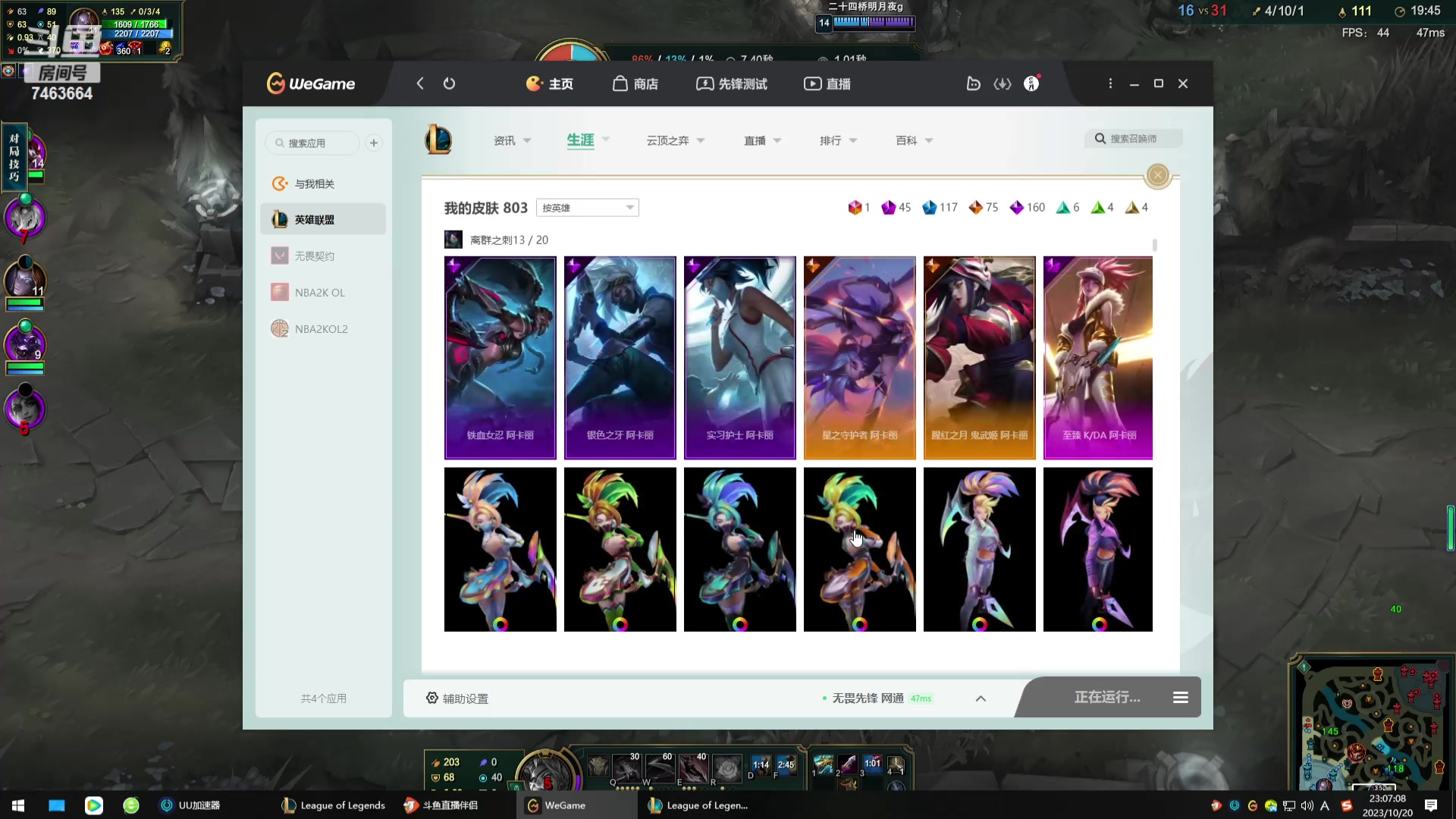Click the green triangle icon showing 4

tap(1097, 208)
